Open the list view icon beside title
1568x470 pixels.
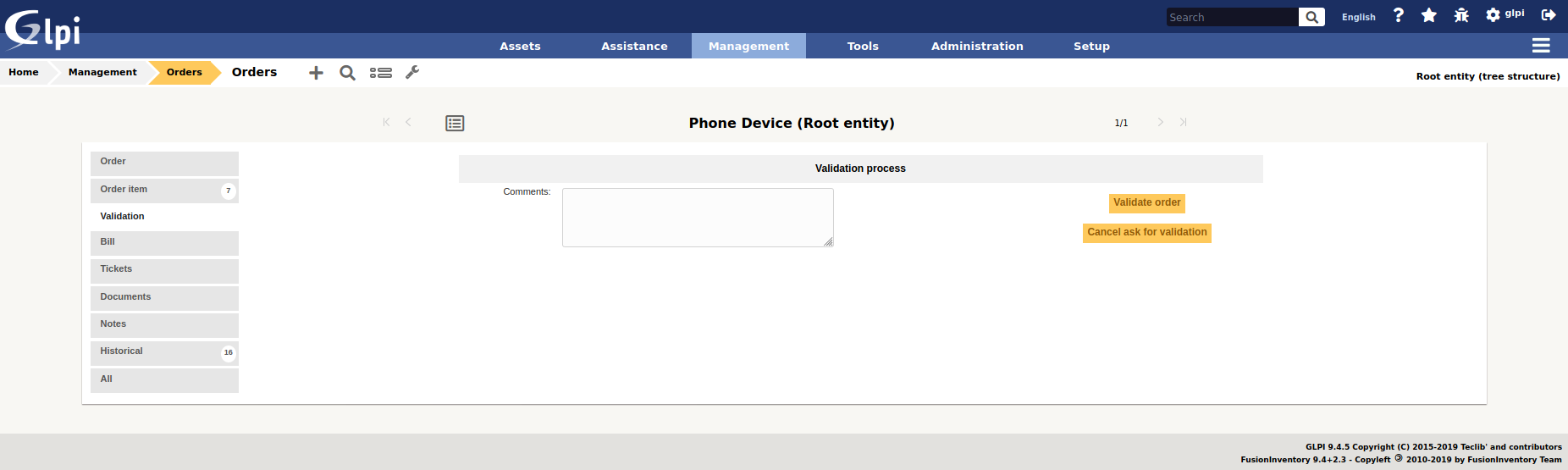tap(455, 124)
